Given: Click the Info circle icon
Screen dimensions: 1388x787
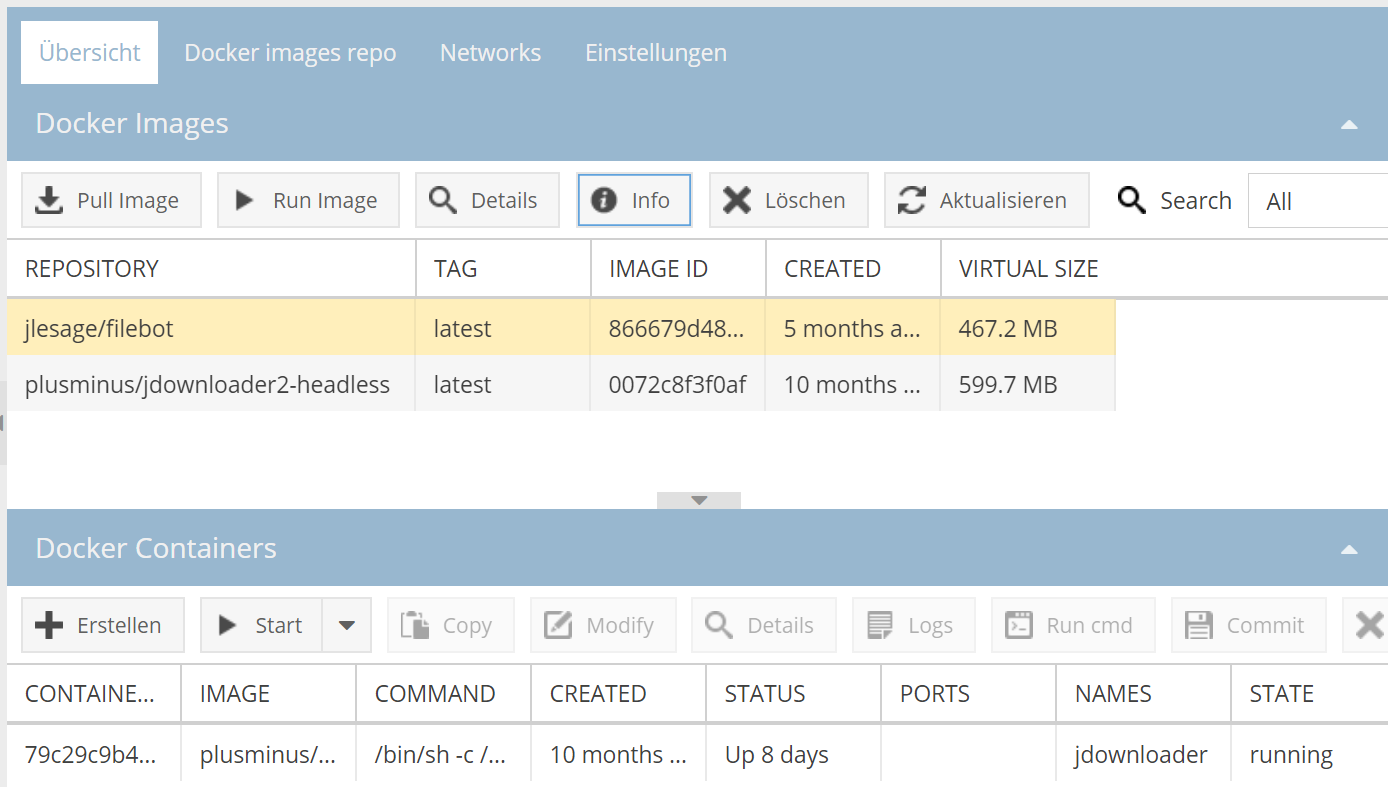Looking at the screenshot, I should click(604, 200).
